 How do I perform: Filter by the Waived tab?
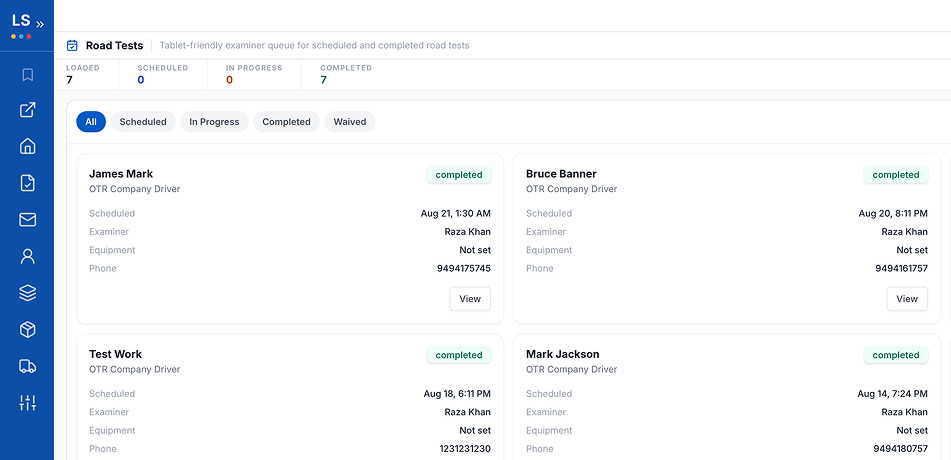coord(350,121)
